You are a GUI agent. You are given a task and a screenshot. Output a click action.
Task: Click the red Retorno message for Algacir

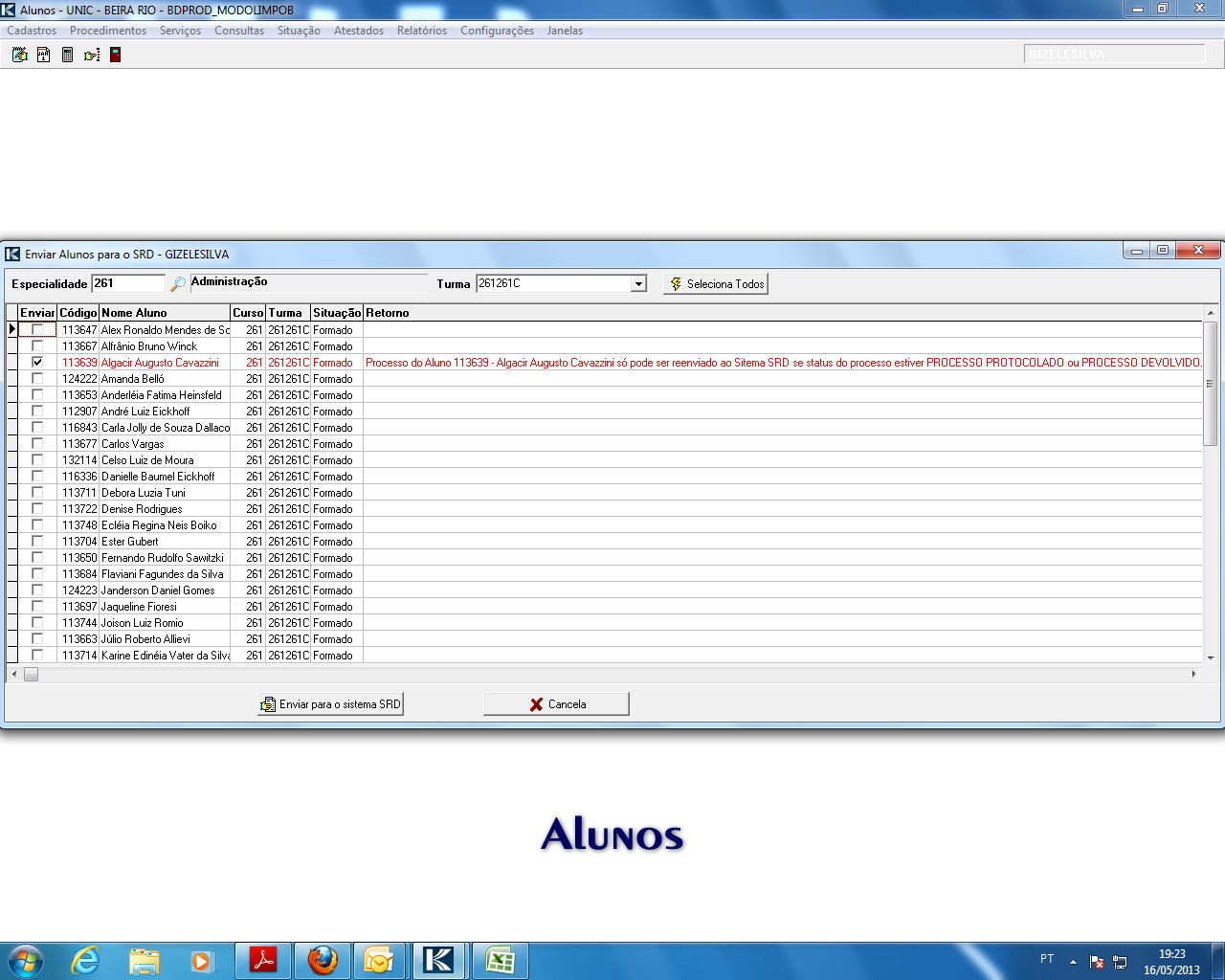point(783,363)
